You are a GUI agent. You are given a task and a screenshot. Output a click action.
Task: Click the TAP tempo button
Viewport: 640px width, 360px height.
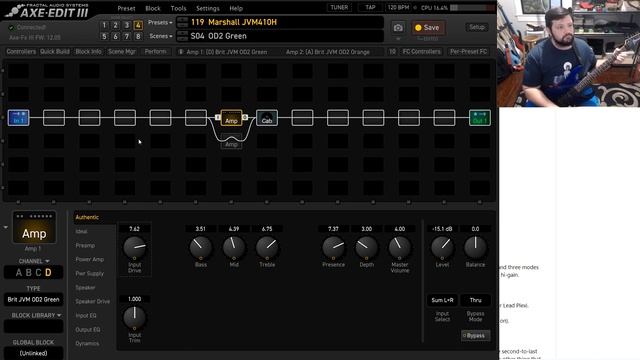click(370, 7)
